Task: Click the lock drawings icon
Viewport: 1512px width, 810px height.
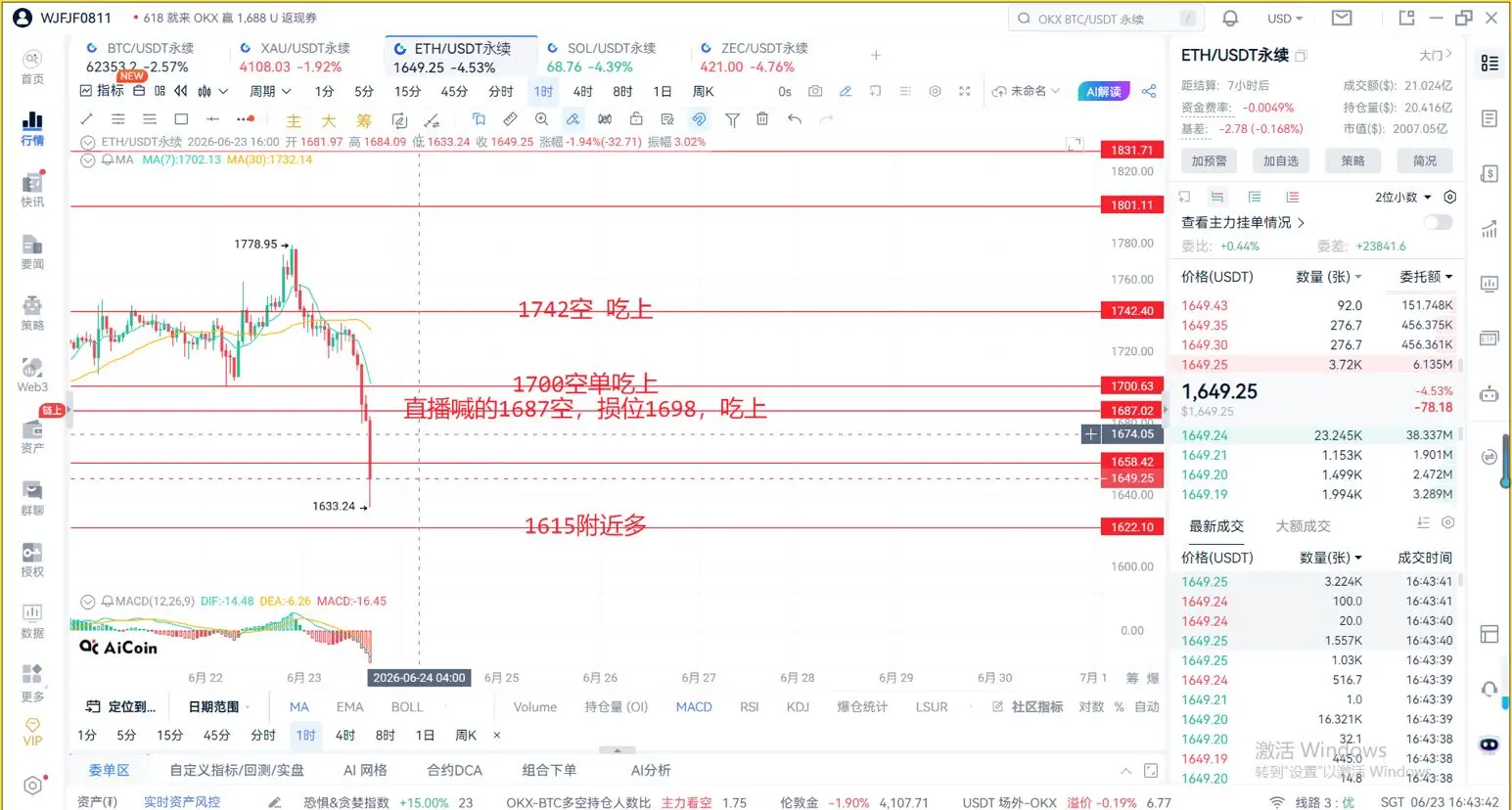Action: 636,119
